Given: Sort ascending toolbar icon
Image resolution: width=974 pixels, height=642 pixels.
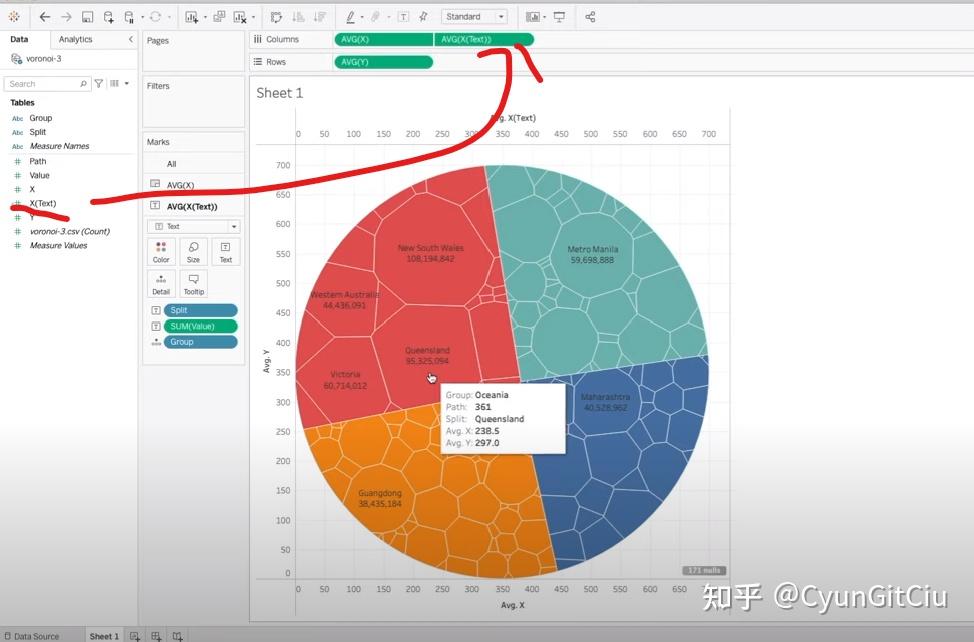Looking at the screenshot, I should click(298, 17).
